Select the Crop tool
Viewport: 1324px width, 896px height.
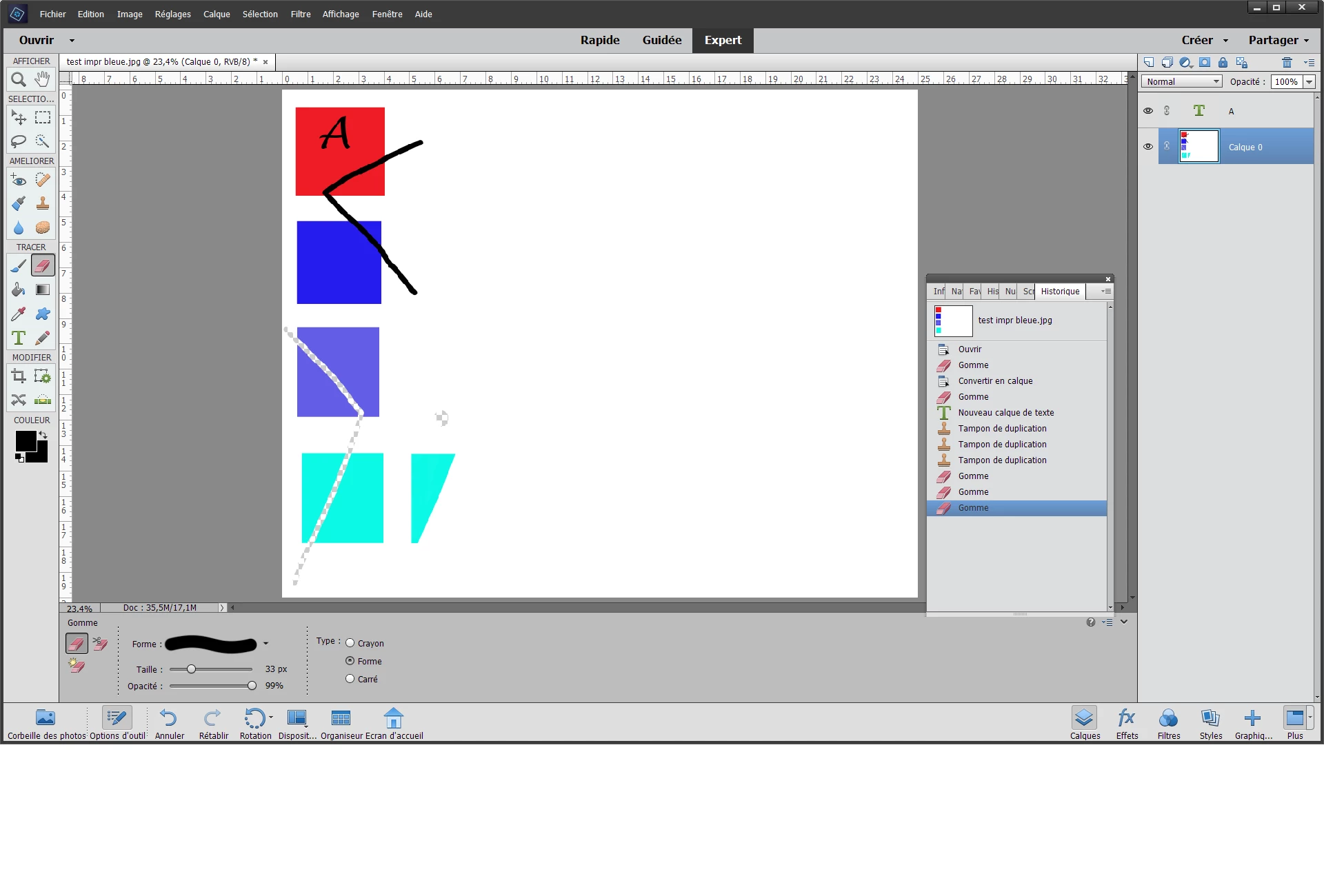coord(19,376)
